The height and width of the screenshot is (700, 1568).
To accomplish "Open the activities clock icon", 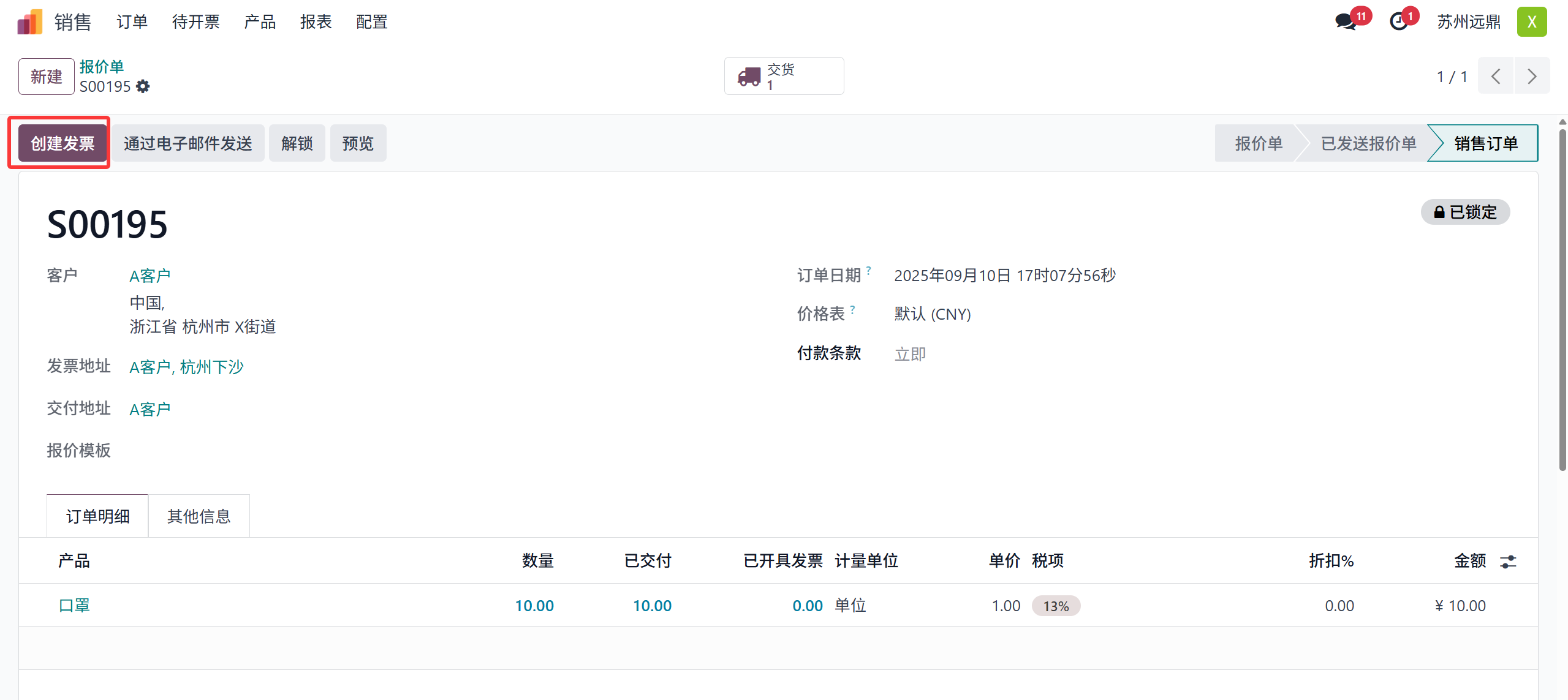I will [1399, 22].
